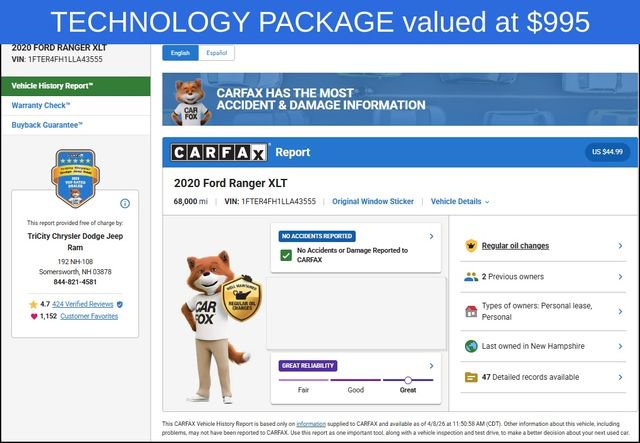Click Regular oil changes link
Image resolution: width=640 pixels, height=443 pixels.
[x=515, y=246]
